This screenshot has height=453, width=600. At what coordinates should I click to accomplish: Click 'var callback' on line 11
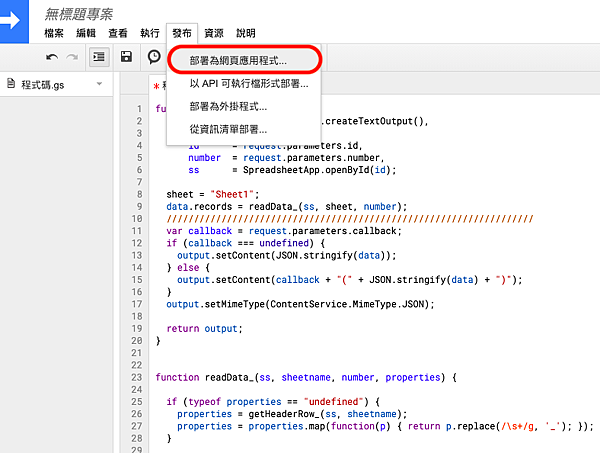(x=199, y=231)
